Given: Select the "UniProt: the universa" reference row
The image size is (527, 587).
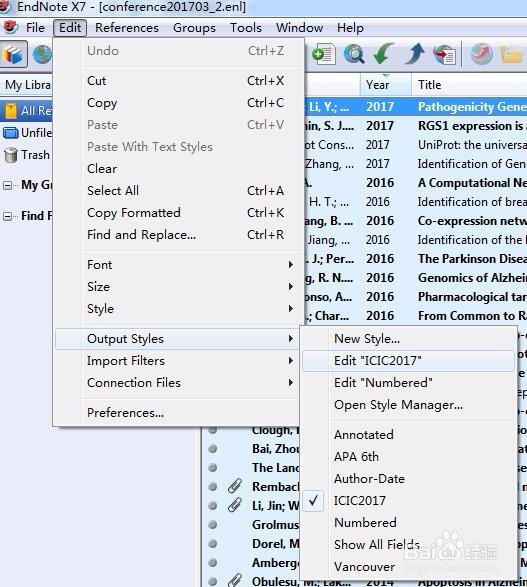Looking at the screenshot, I should pyautogui.click(x=416, y=145).
